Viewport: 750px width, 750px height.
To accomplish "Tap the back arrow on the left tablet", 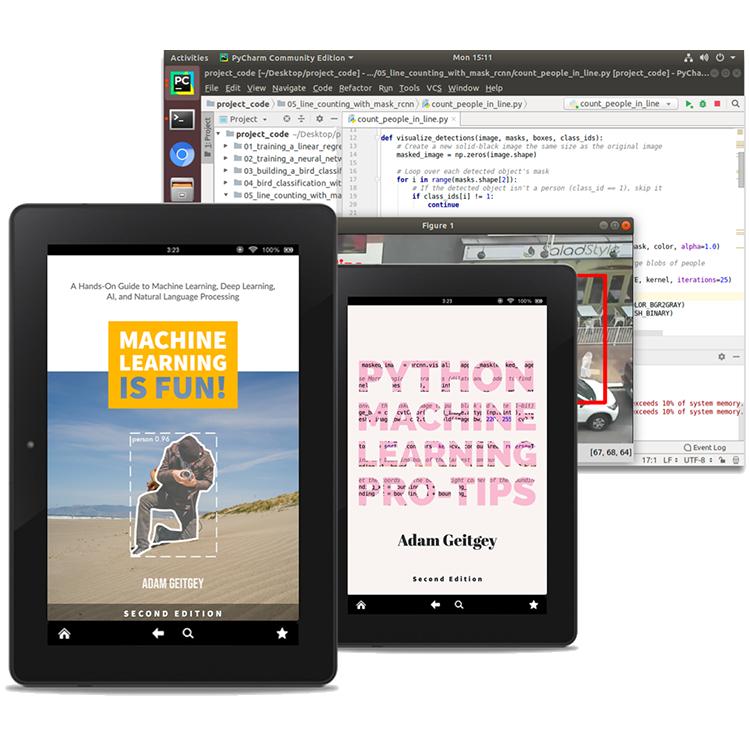I will click(158, 634).
